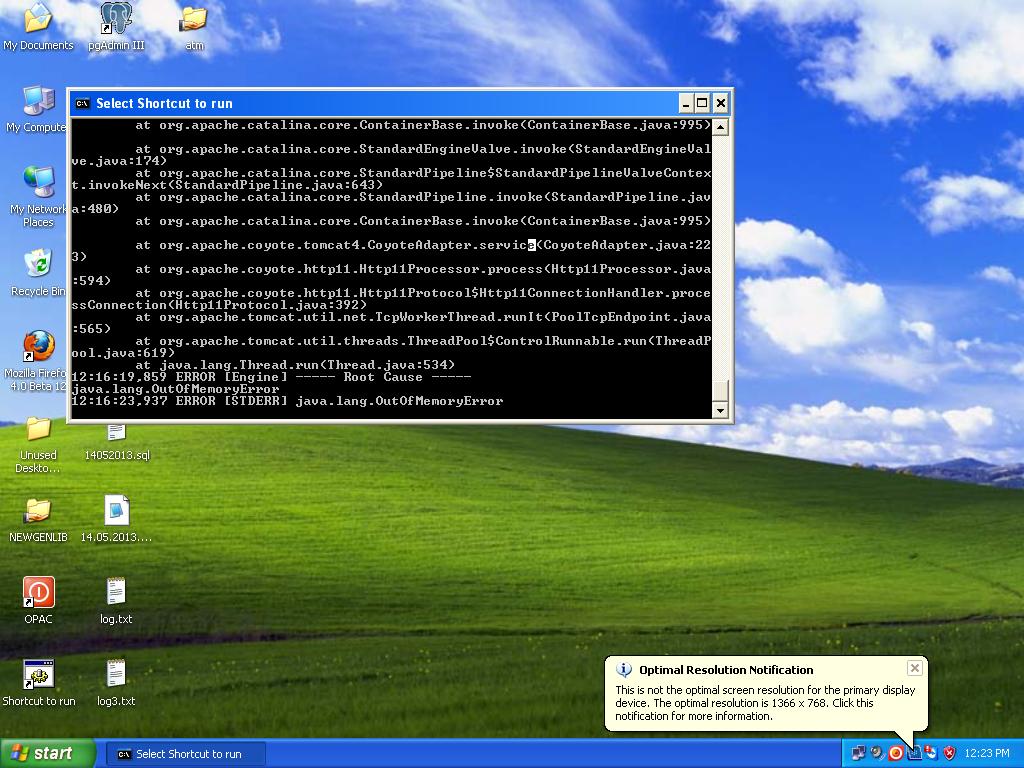This screenshot has height=768, width=1024.
Task: Open the Recycle Bin icon
Action: (x=38, y=265)
